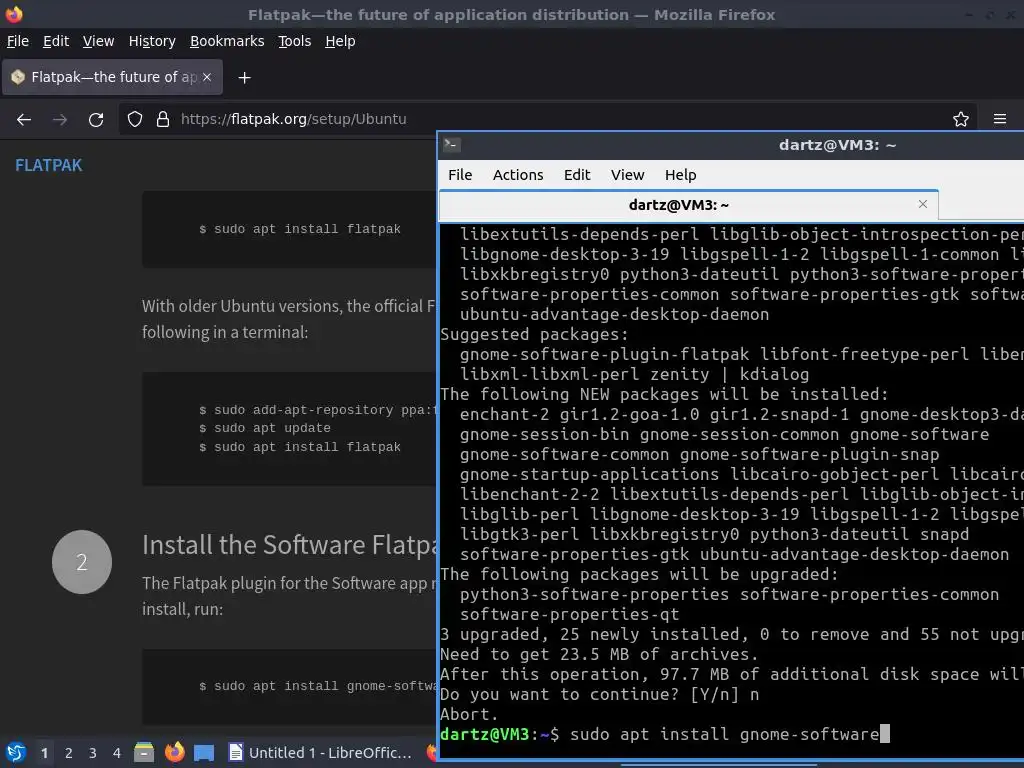The image size is (1024, 768).
Task: Switch to workspace 1 in pager
Action: point(44,753)
